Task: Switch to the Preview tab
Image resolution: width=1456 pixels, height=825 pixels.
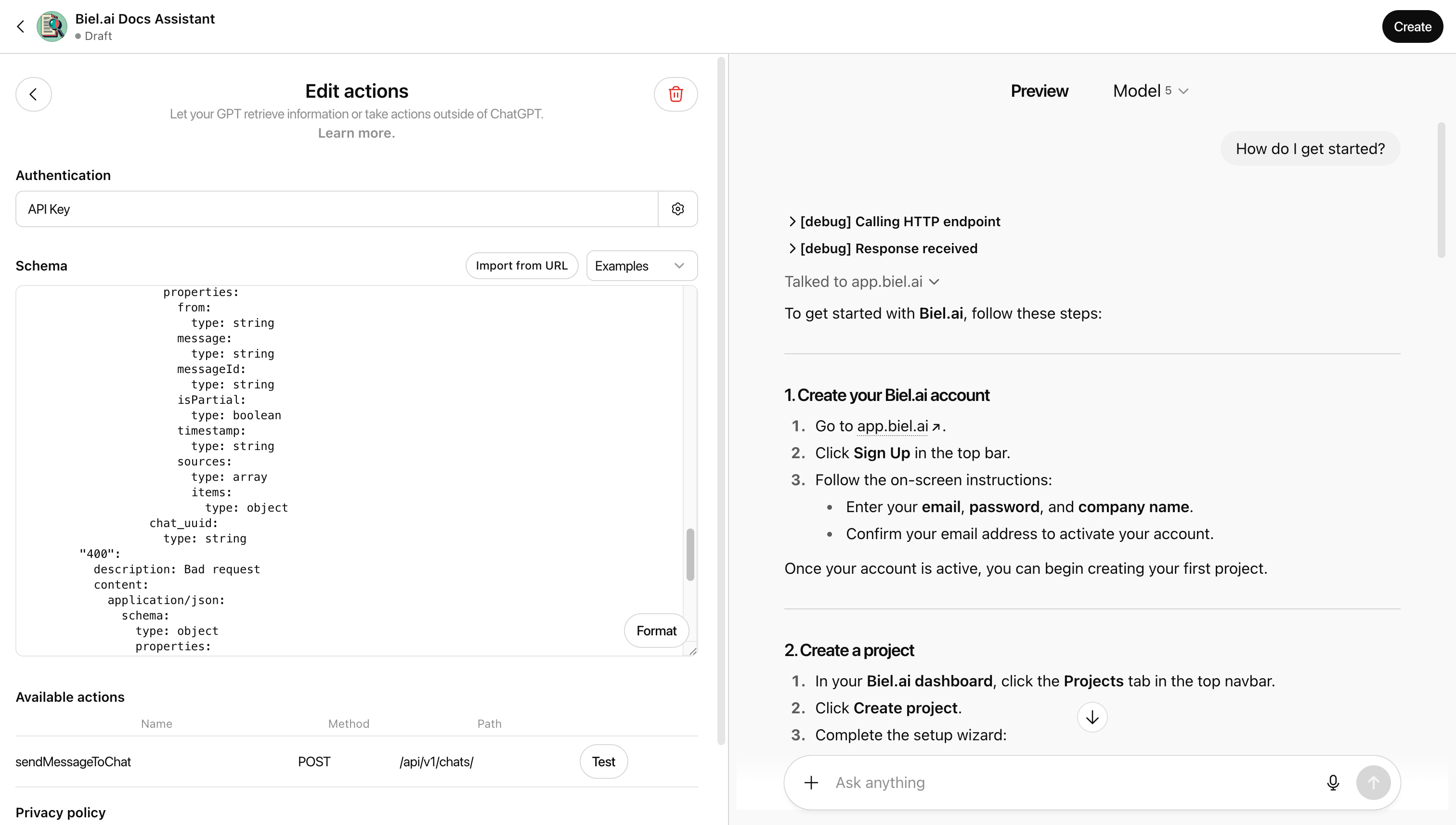Action: click(x=1039, y=90)
